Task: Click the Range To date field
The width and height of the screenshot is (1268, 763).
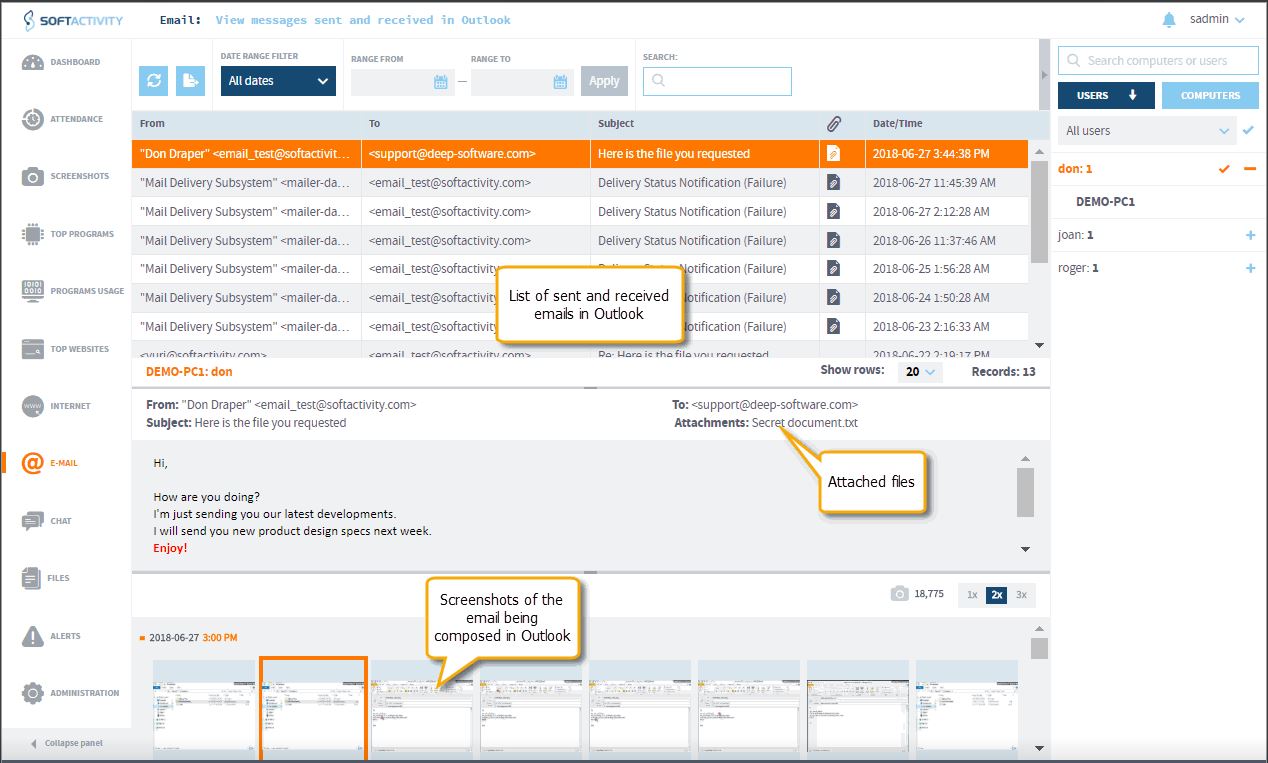Action: tap(521, 82)
